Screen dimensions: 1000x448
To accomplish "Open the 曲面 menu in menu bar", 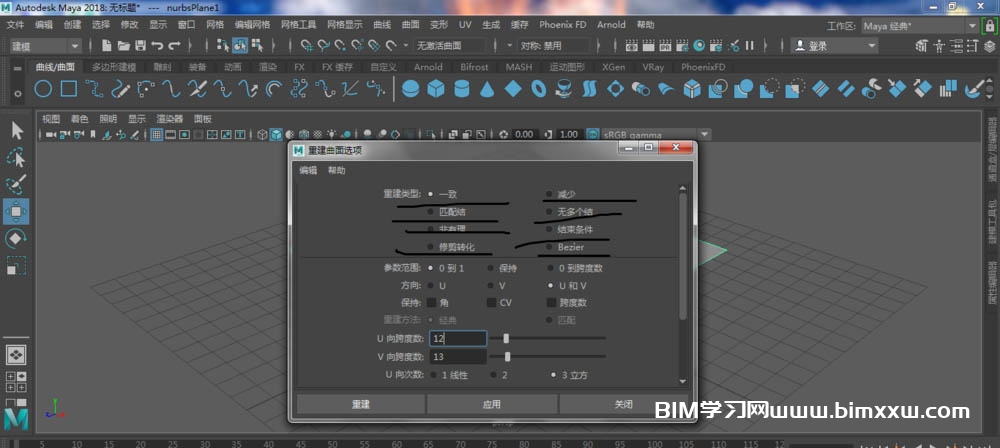I will (x=411, y=24).
